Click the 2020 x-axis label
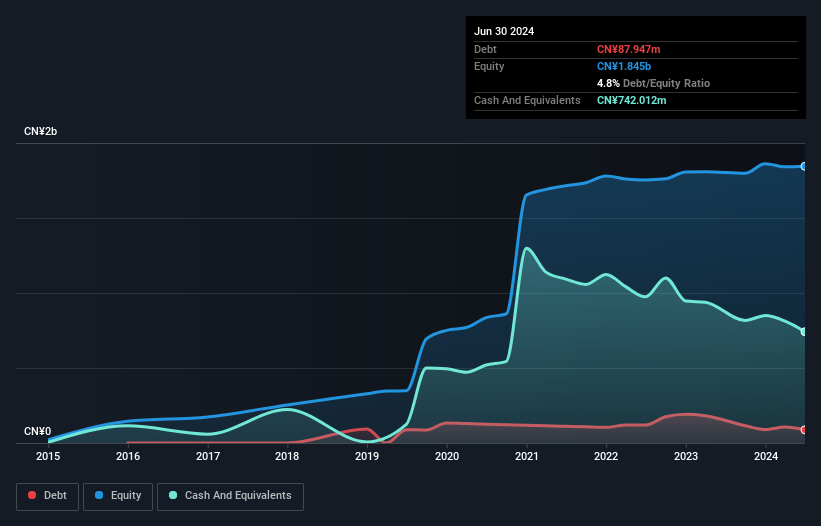821x526 pixels. pos(447,456)
